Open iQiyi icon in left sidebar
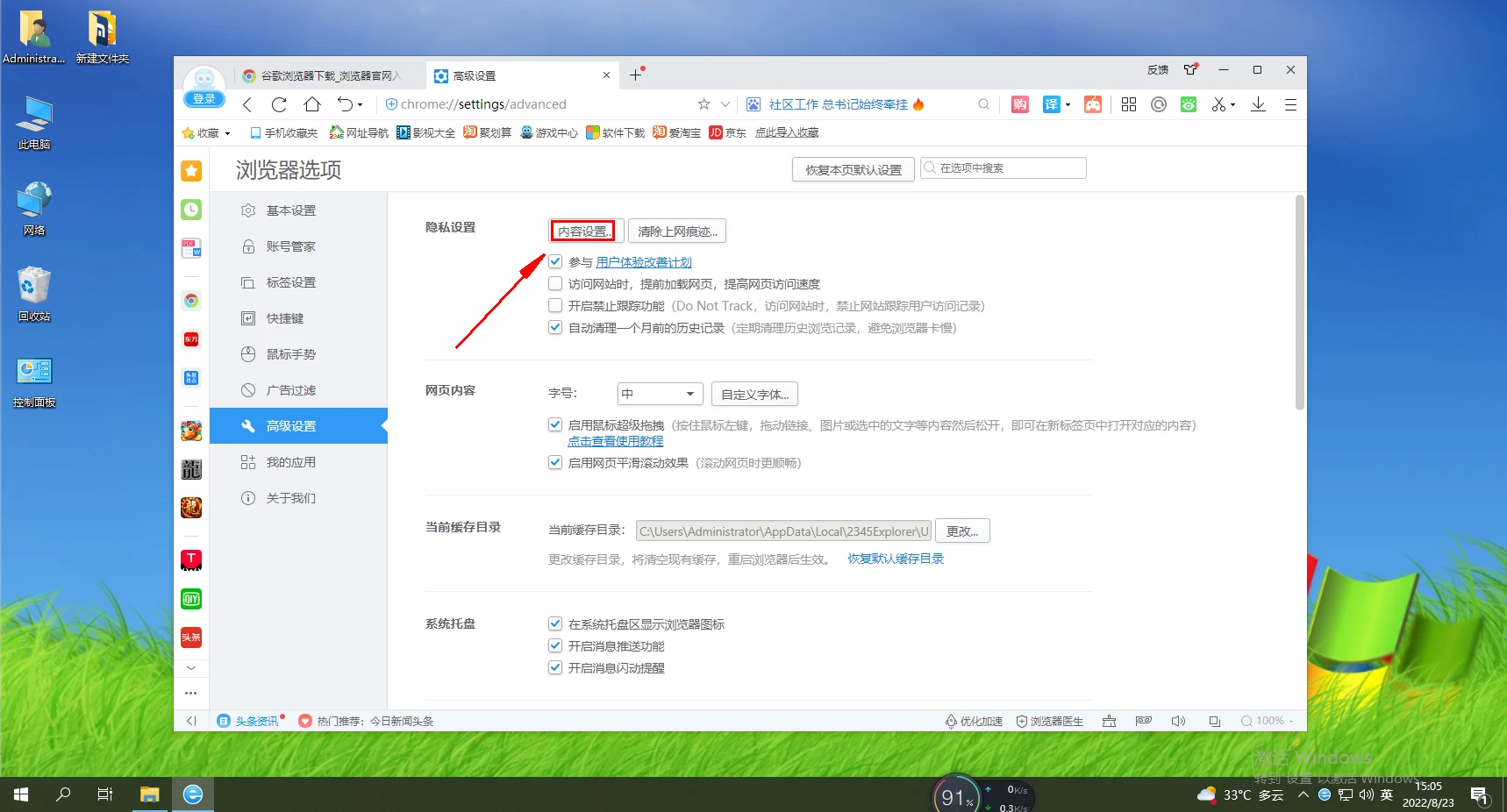 click(191, 599)
